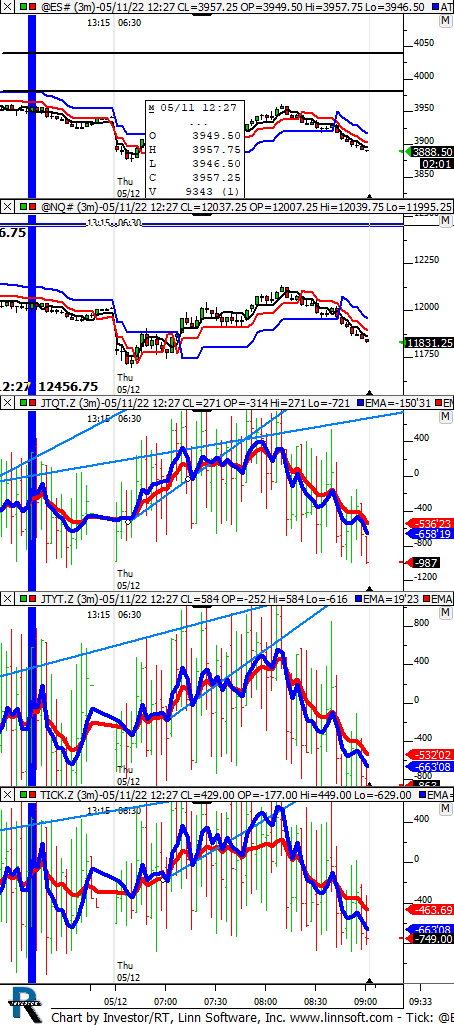Click the 09:00 label on time axis
The image size is (454, 1025).
click(x=365, y=1001)
